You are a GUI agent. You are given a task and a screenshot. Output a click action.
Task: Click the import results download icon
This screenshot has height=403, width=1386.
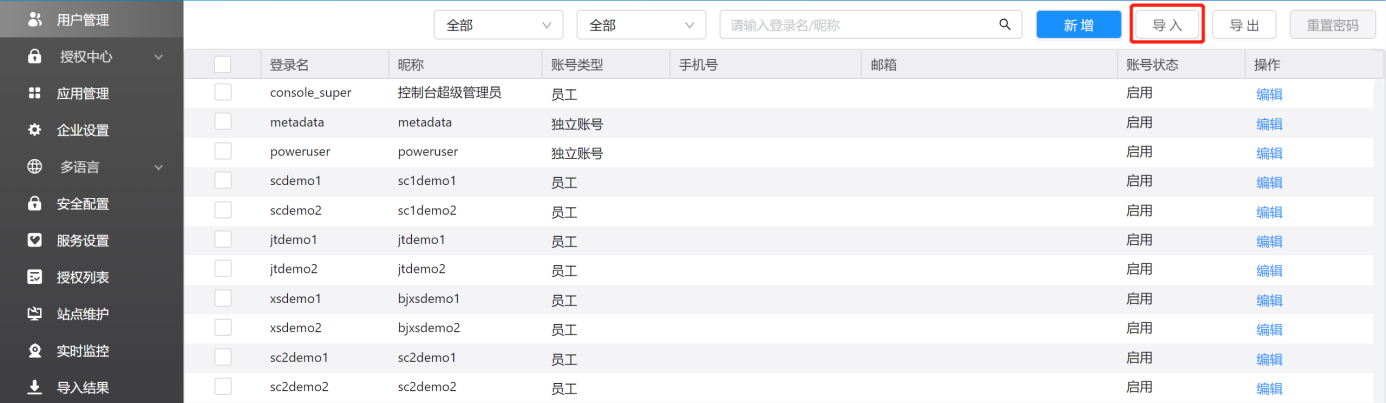[35, 387]
